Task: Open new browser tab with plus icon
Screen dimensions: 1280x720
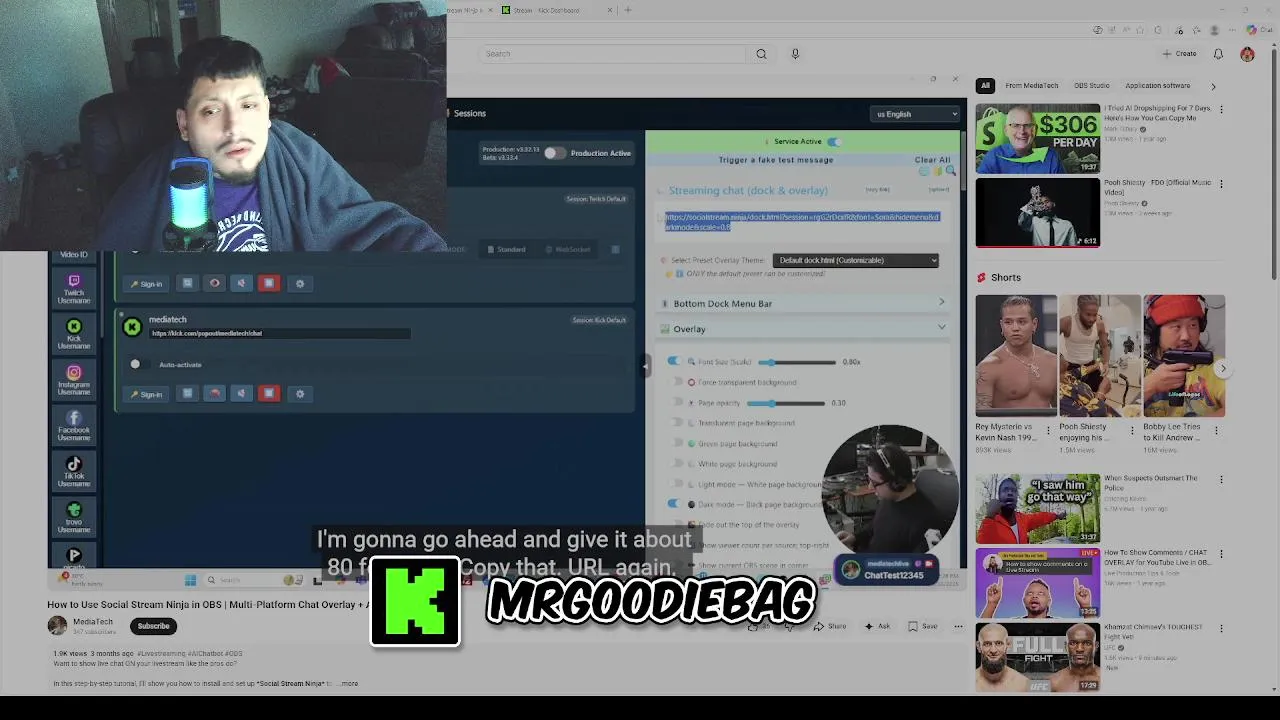Action: (x=628, y=10)
